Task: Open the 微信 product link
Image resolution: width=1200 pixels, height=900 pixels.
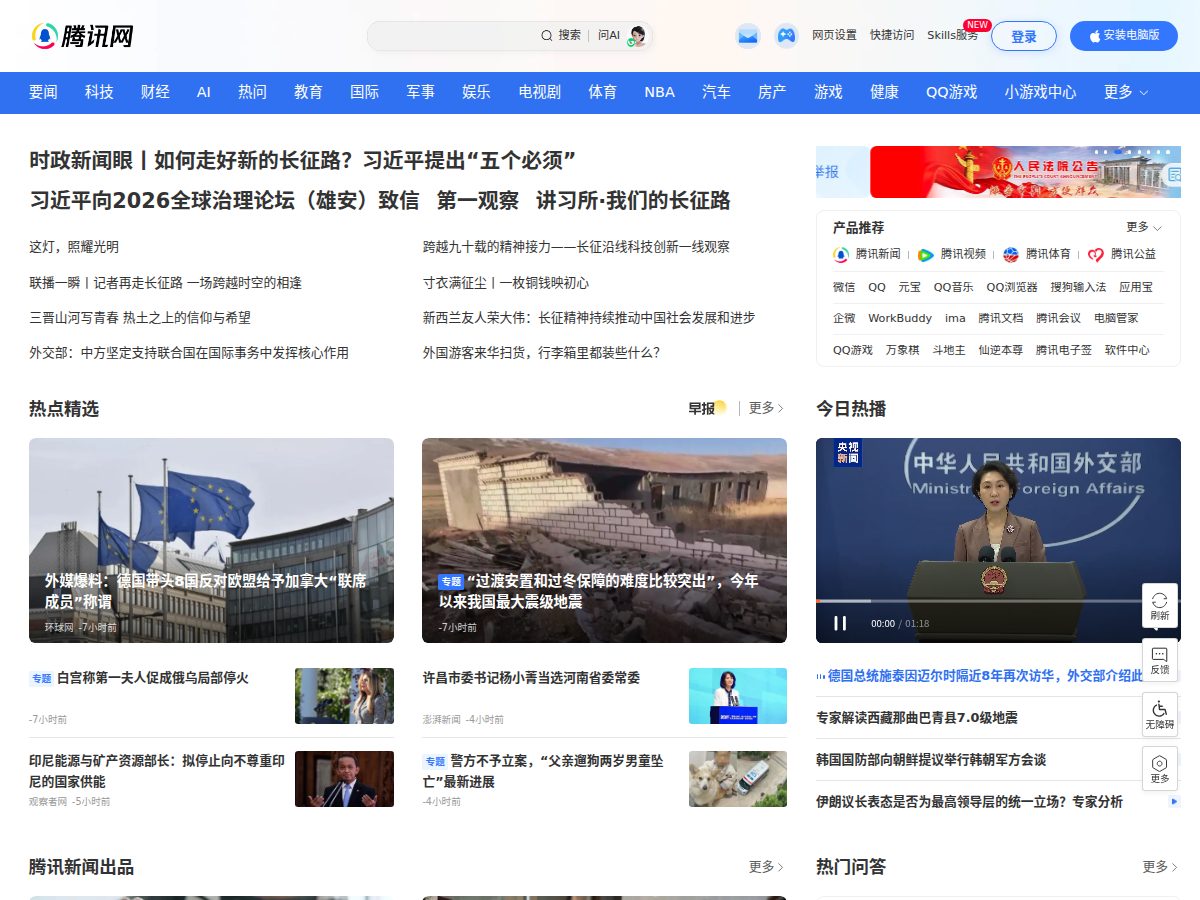Action: click(844, 287)
